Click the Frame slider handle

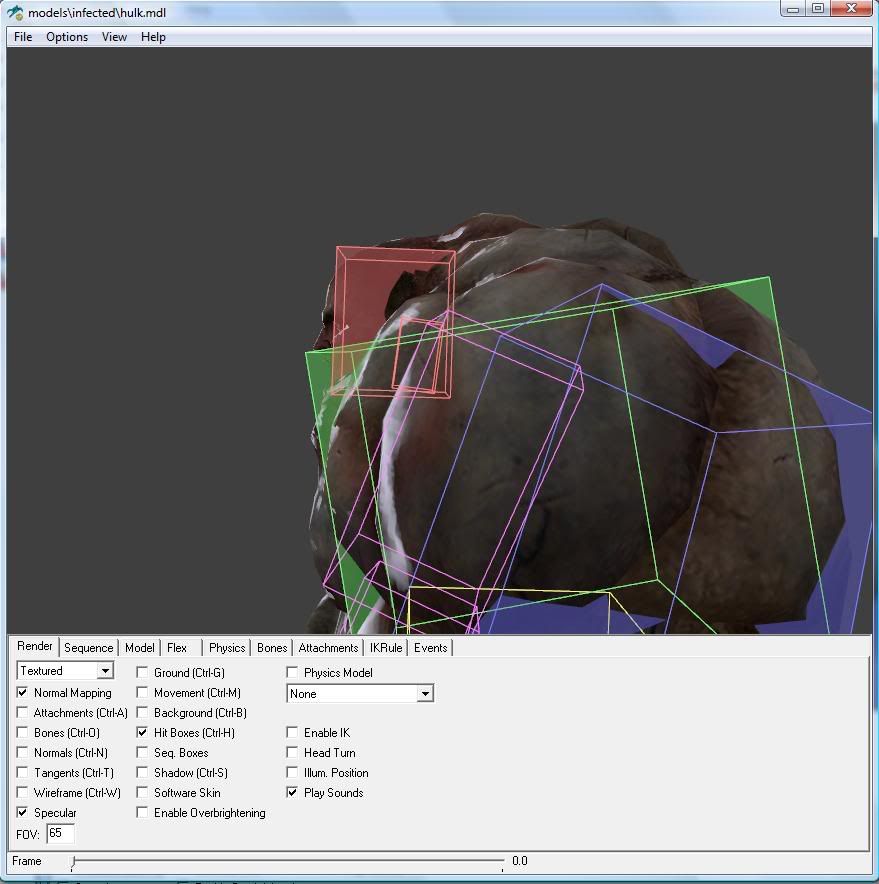(x=74, y=861)
